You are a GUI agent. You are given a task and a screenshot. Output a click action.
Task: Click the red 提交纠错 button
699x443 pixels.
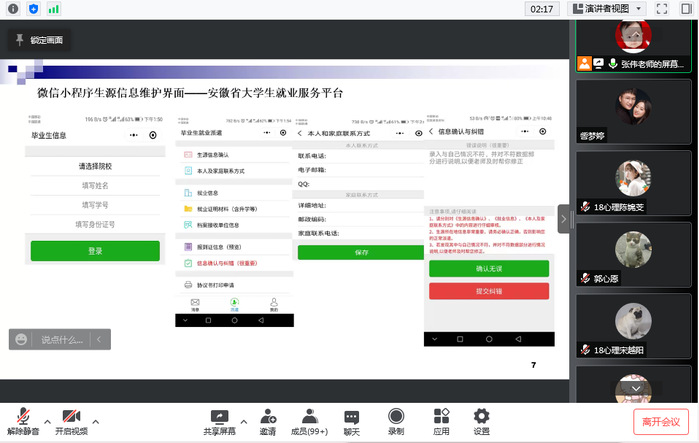[x=489, y=291]
